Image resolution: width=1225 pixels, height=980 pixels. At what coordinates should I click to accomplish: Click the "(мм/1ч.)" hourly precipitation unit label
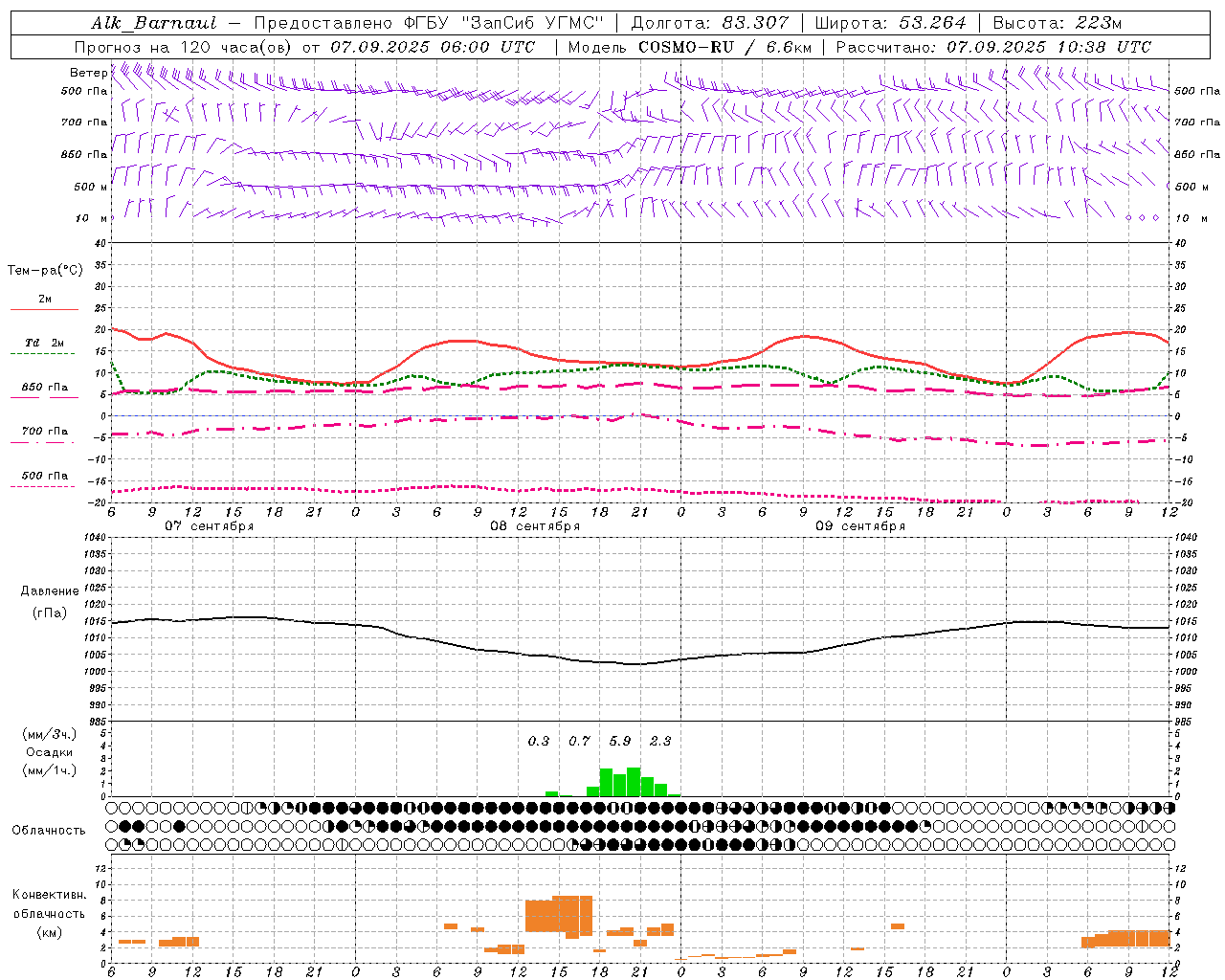(x=50, y=770)
